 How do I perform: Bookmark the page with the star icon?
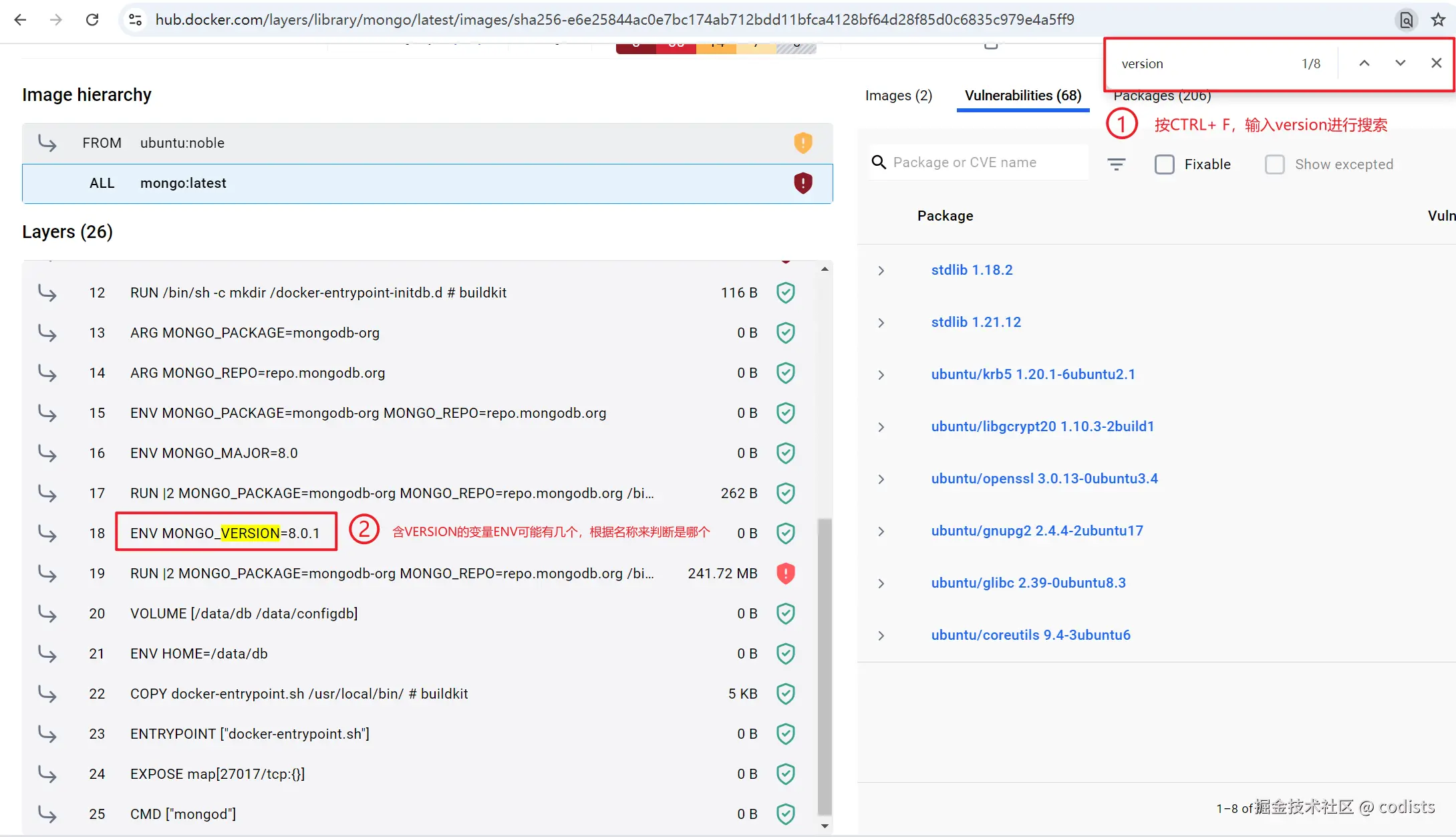tap(1437, 19)
